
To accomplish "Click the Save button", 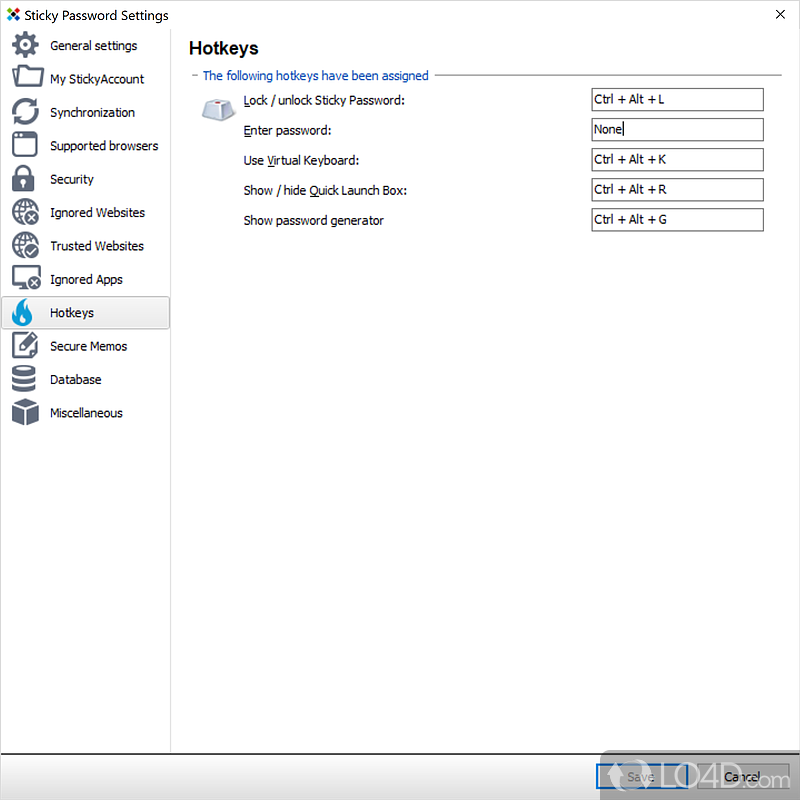I will coord(641,776).
